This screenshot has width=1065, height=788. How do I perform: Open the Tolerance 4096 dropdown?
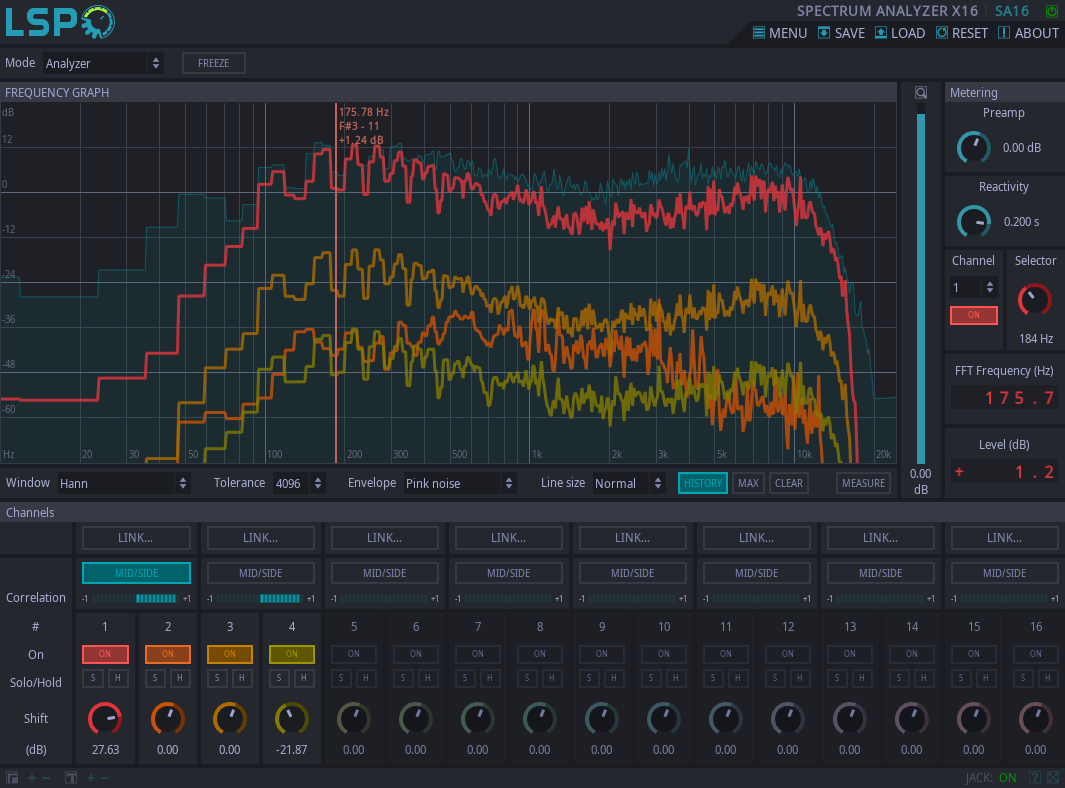(299, 483)
